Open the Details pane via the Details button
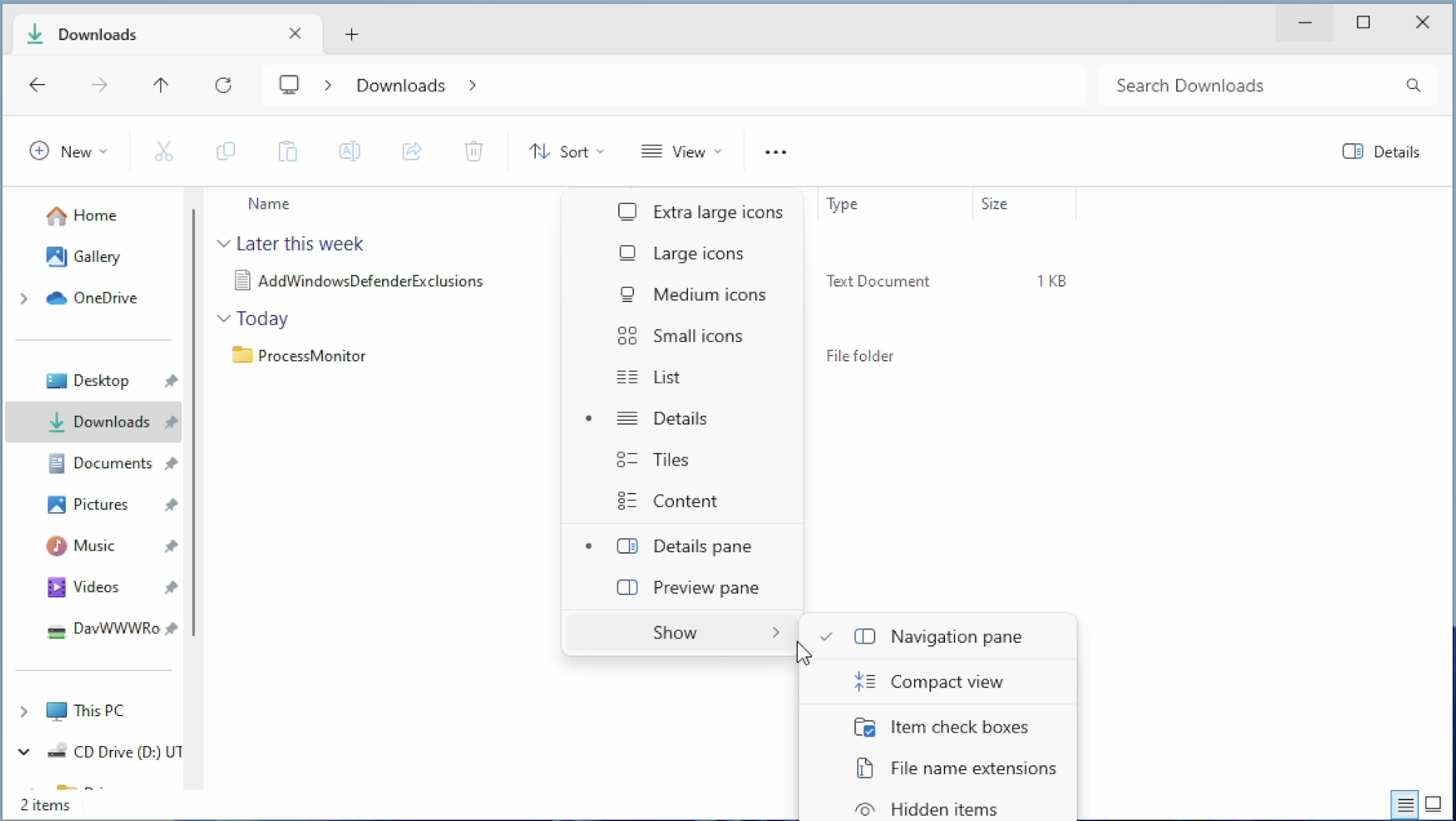Screen dimensions: 1456x821 tap(1381, 151)
